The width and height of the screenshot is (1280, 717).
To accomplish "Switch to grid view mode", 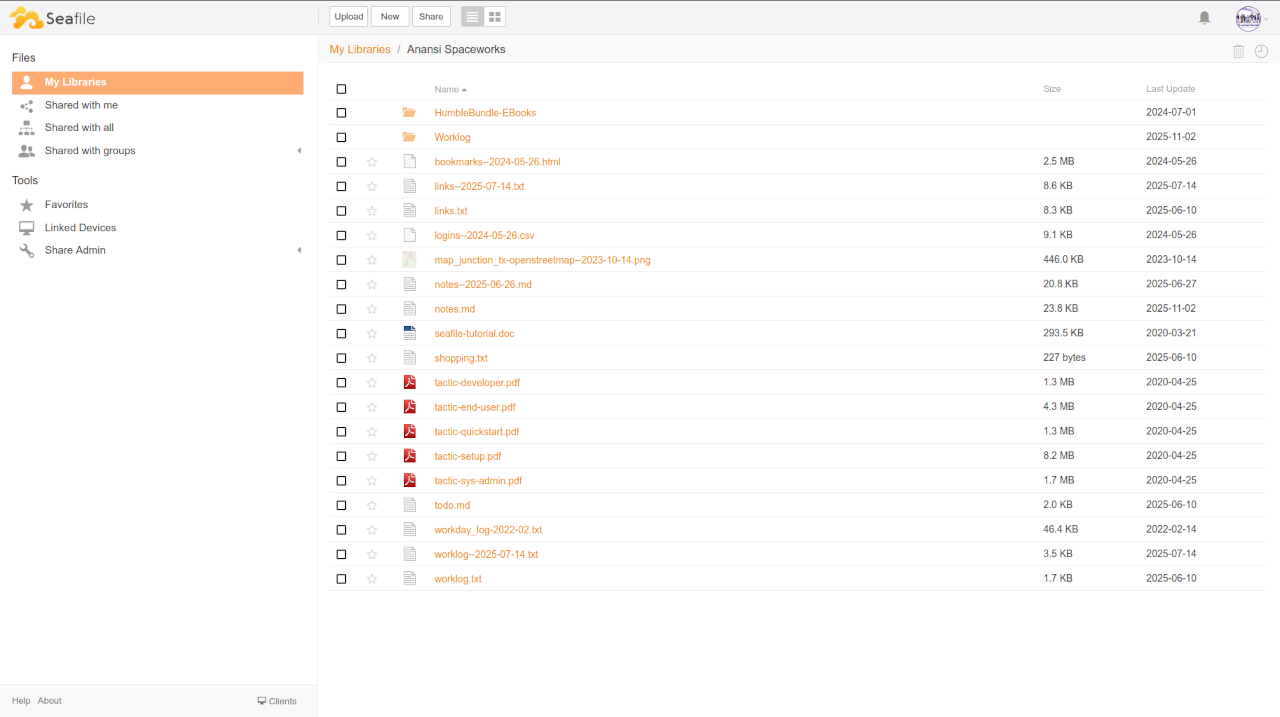I will click(495, 17).
